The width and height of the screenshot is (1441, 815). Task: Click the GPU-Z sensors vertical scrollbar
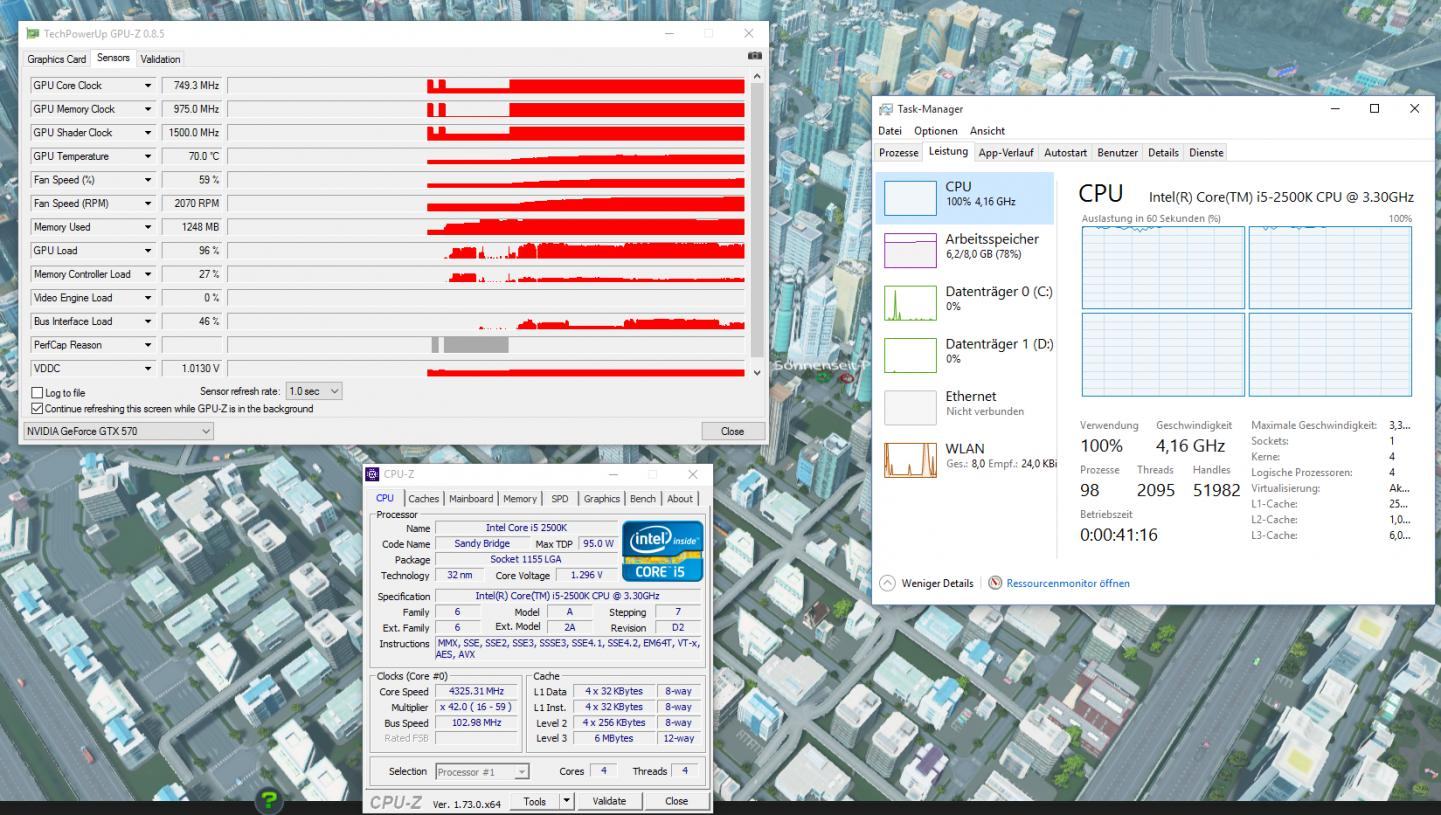point(757,224)
